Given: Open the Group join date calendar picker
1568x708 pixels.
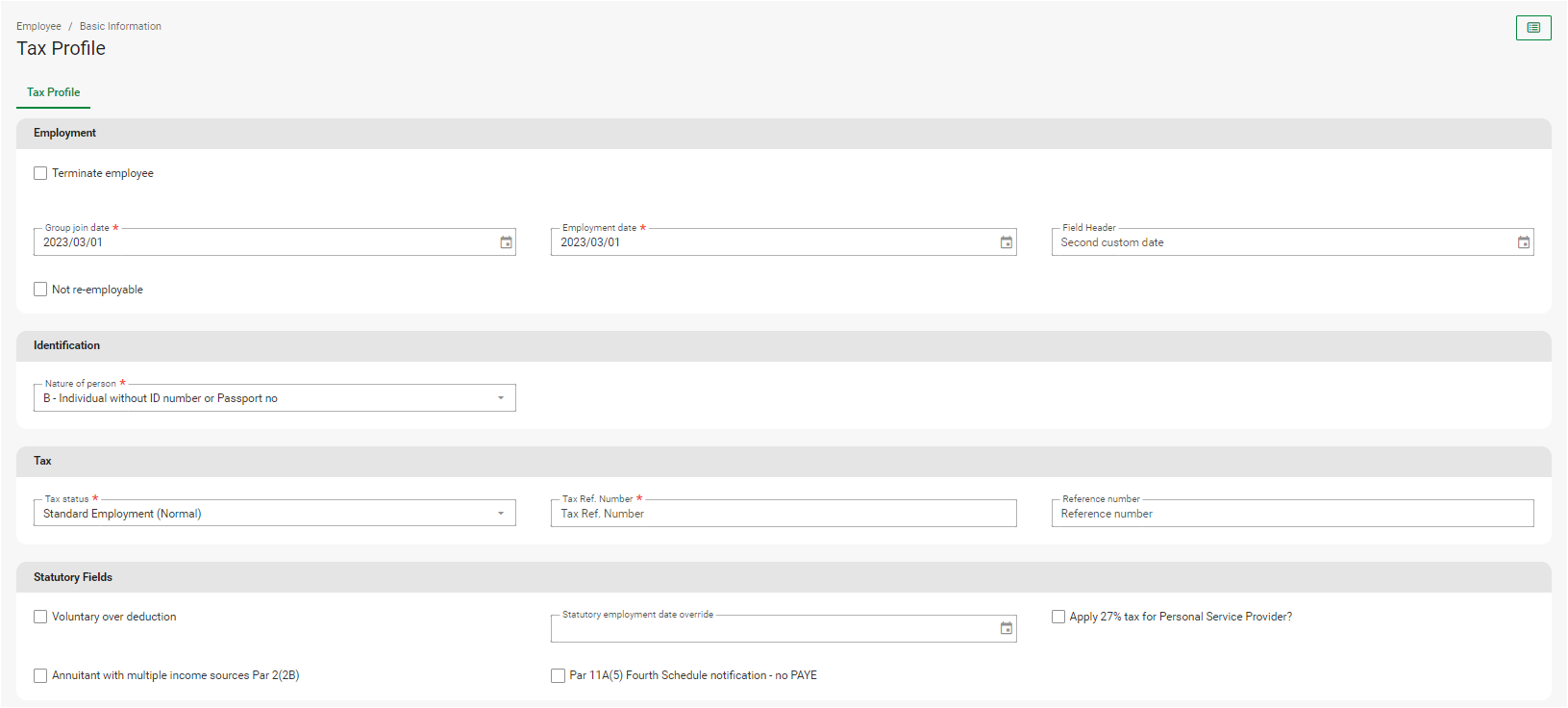Looking at the screenshot, I should pyautogui.click(x=506, y=242).
